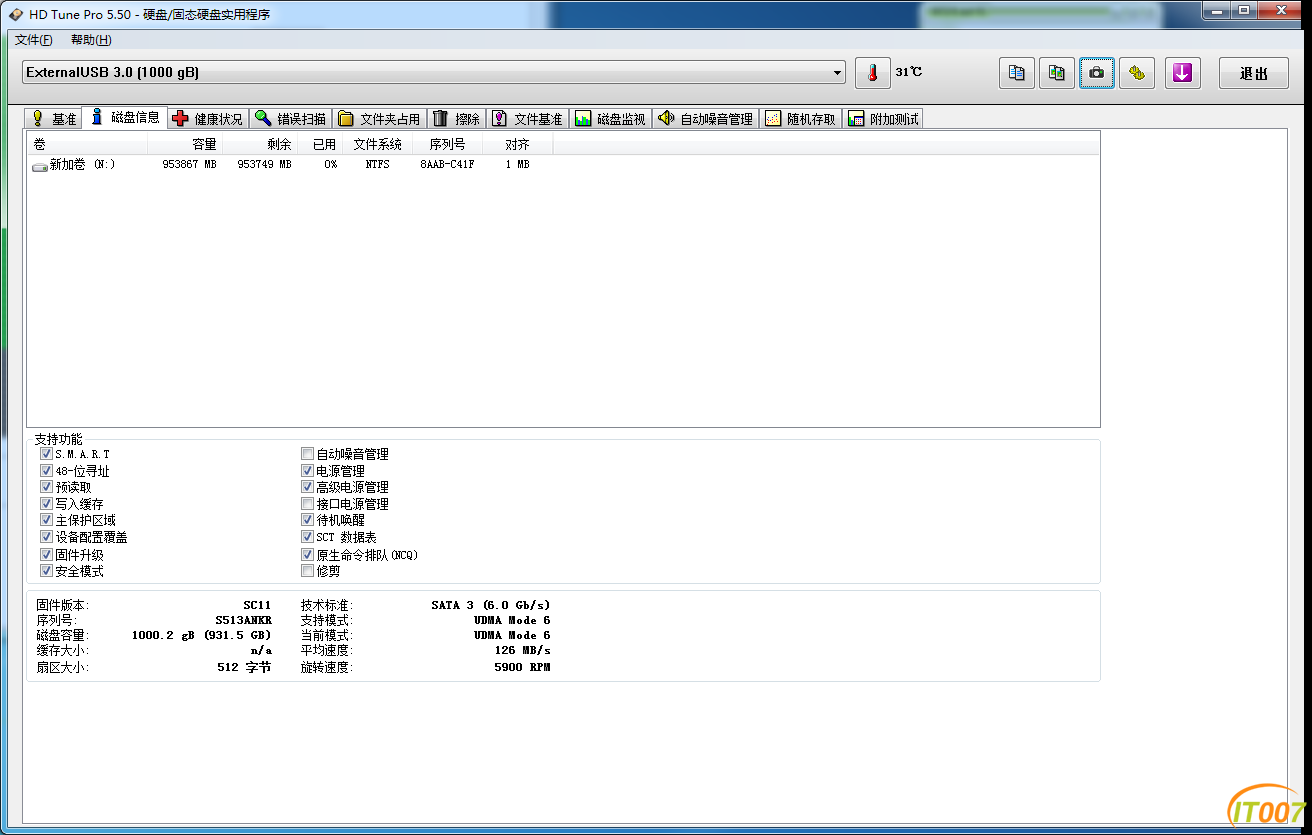Toggle the 待机唤醒 checkbox

(x=307, y=520)
